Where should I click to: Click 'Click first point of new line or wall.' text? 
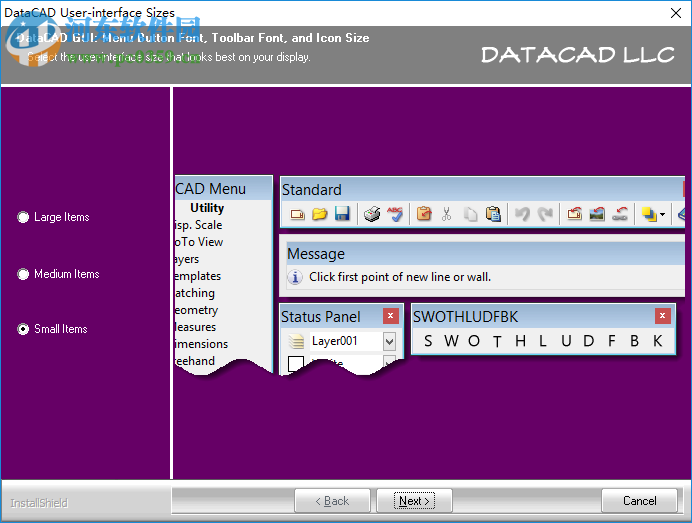pos(400,277)
